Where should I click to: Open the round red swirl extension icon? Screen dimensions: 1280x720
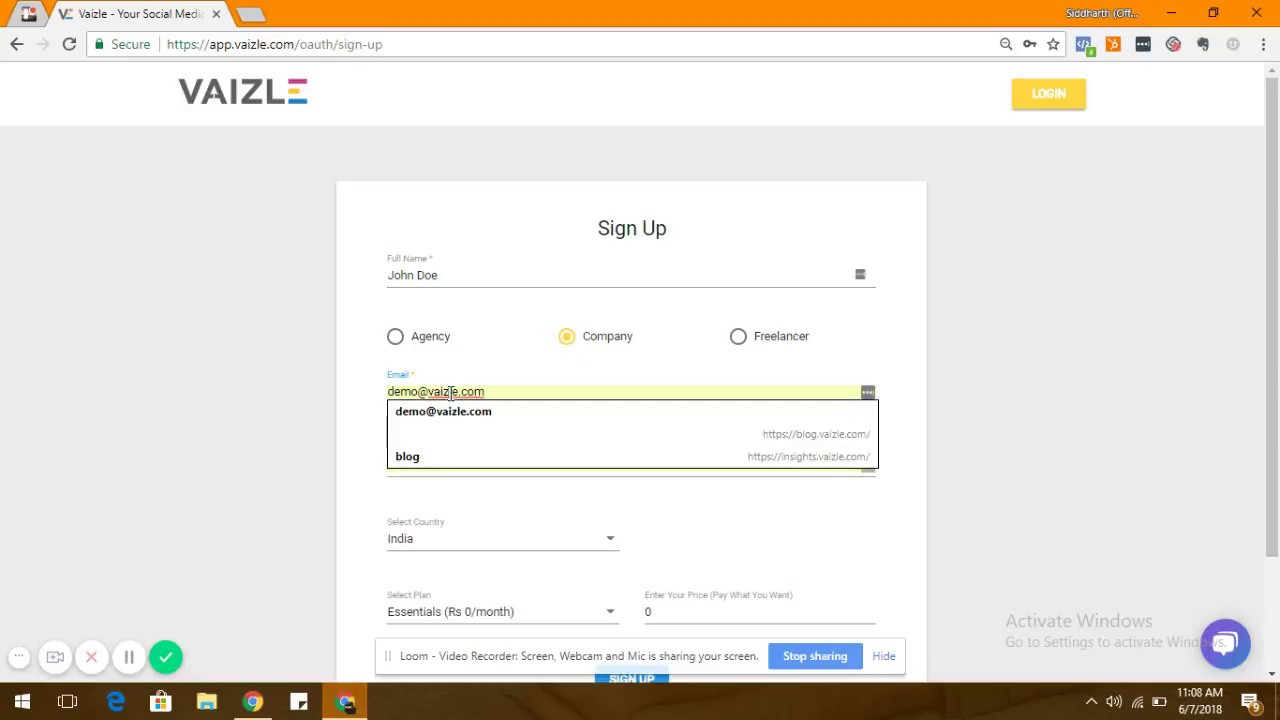pyautogui.click(x=1173, y=44)
